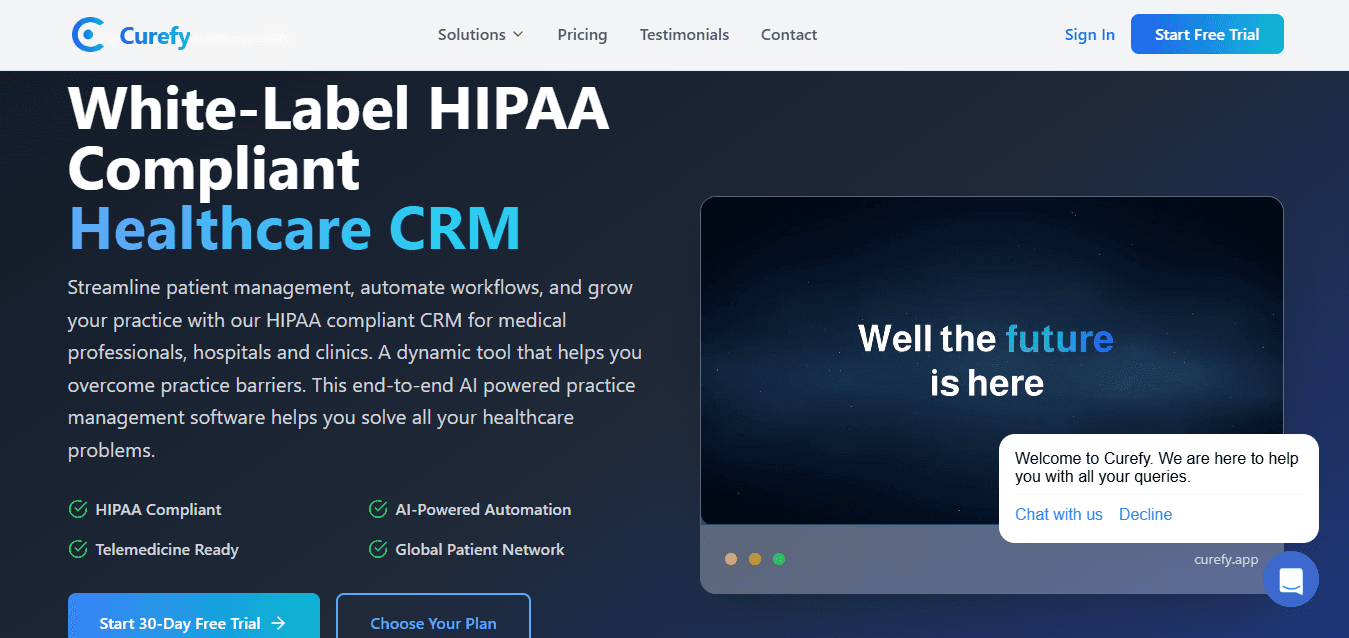
Task: Open the Pricing nav item
Action: click(582, 34)
